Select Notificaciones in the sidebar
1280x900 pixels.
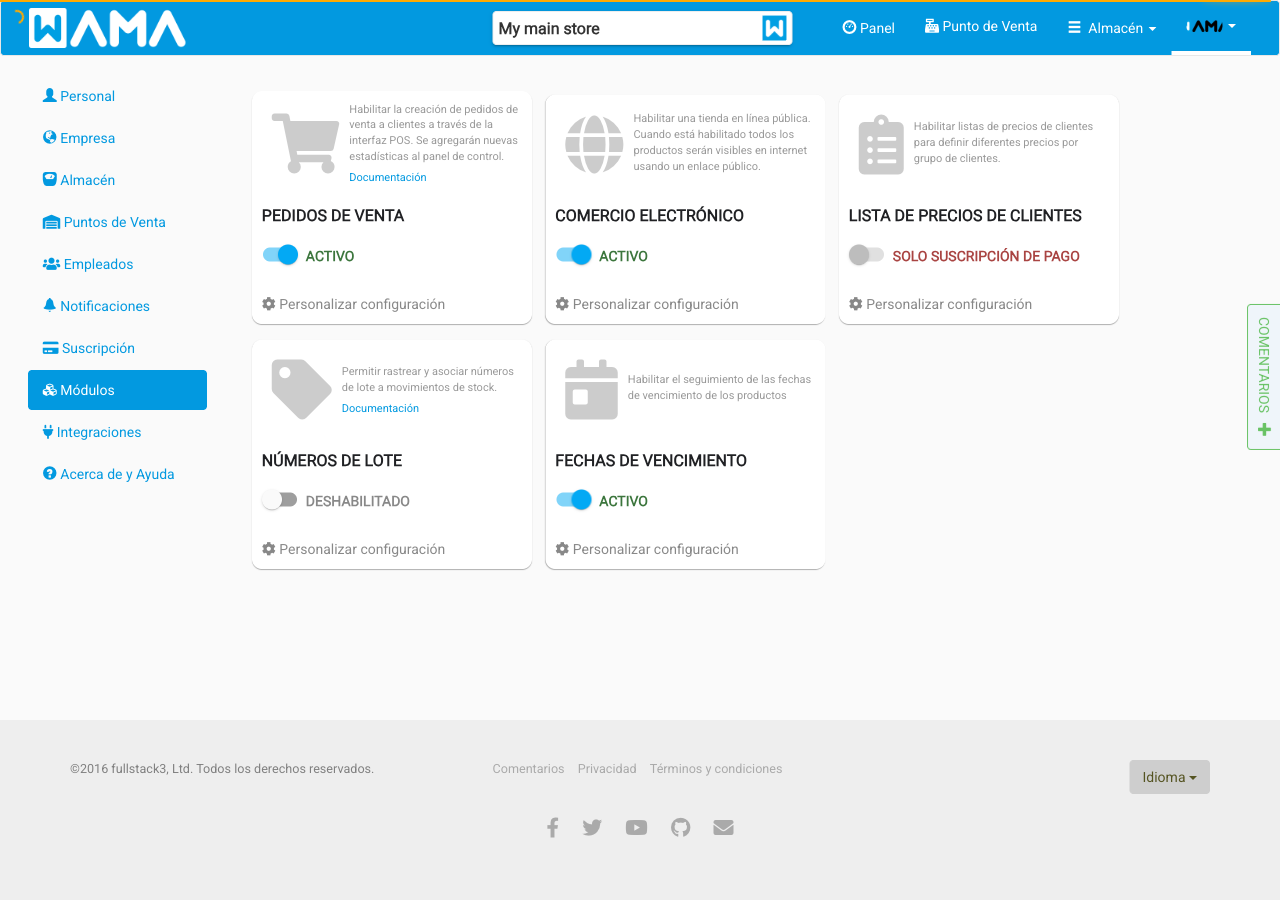117,306
